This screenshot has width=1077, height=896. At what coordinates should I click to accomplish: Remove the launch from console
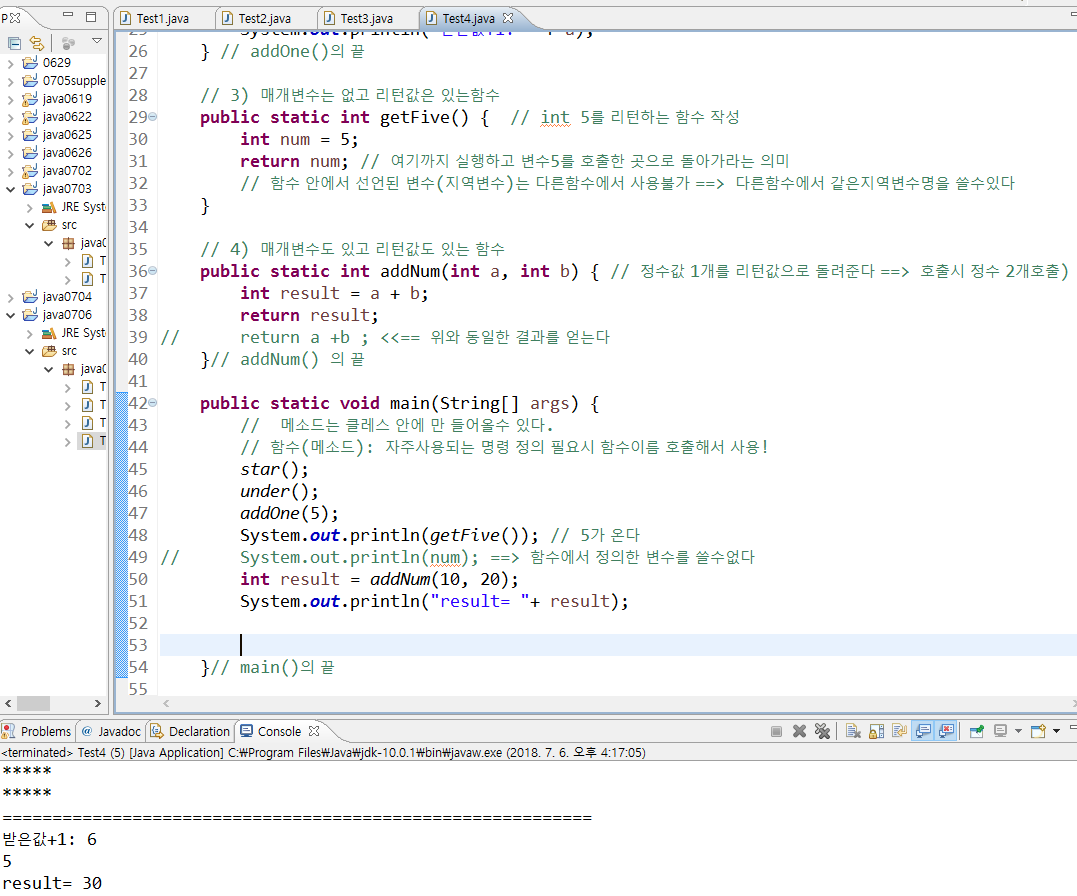[799, 731]
